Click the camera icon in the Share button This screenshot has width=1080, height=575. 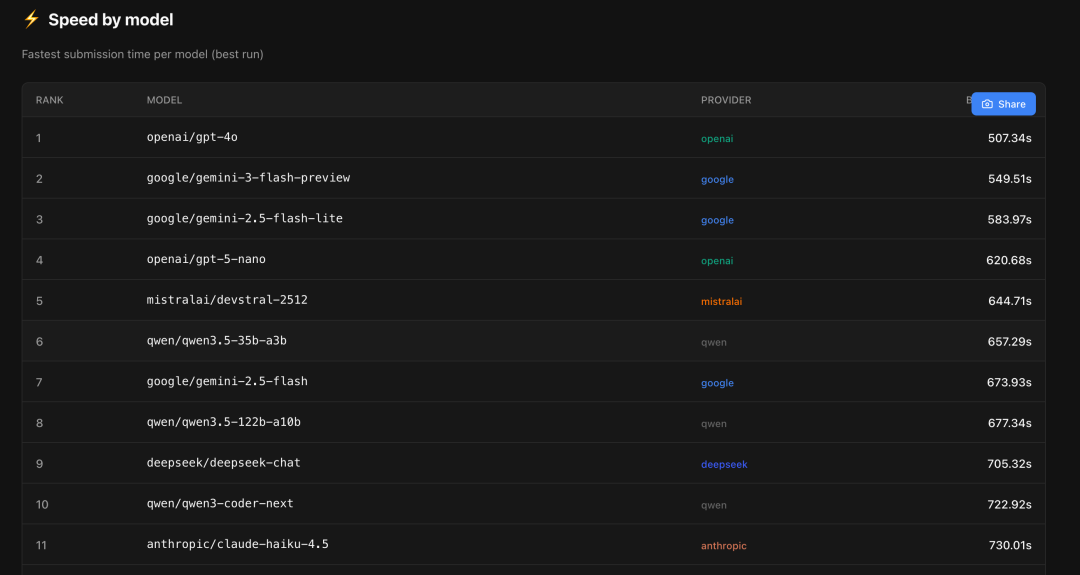click(987, 104)
